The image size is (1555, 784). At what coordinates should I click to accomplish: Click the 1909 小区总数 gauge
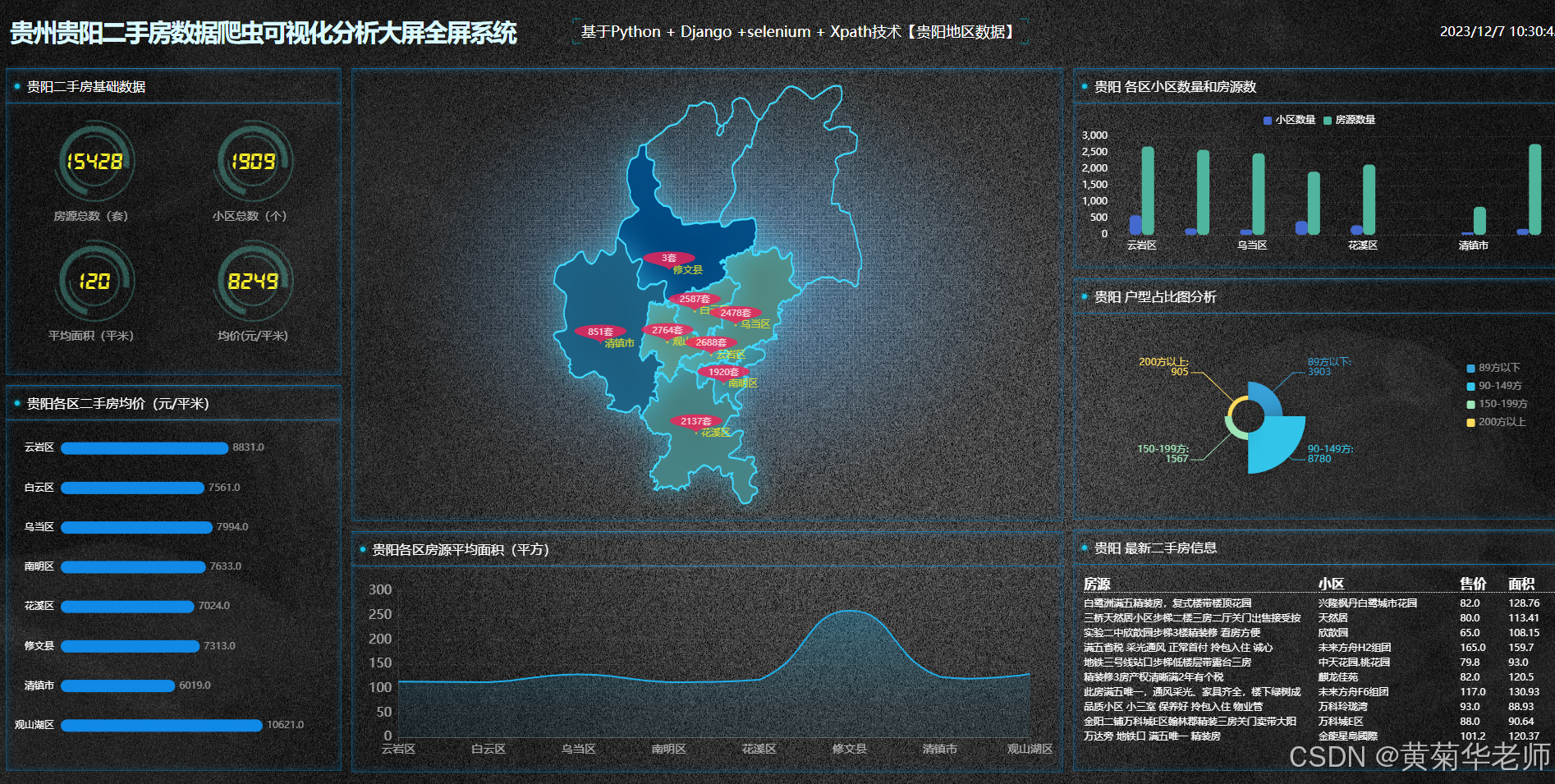[253, 162]
